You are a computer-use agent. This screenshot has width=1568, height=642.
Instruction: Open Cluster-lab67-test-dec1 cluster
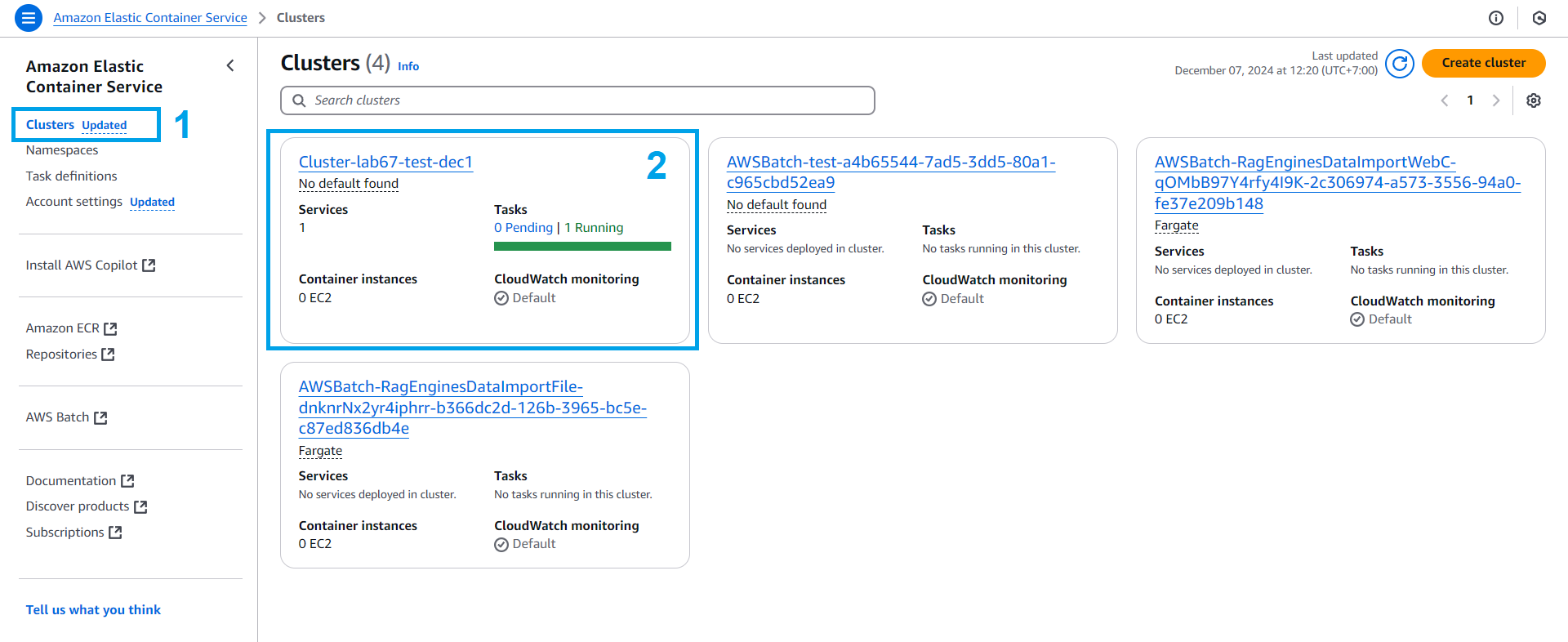pos(385,162)
